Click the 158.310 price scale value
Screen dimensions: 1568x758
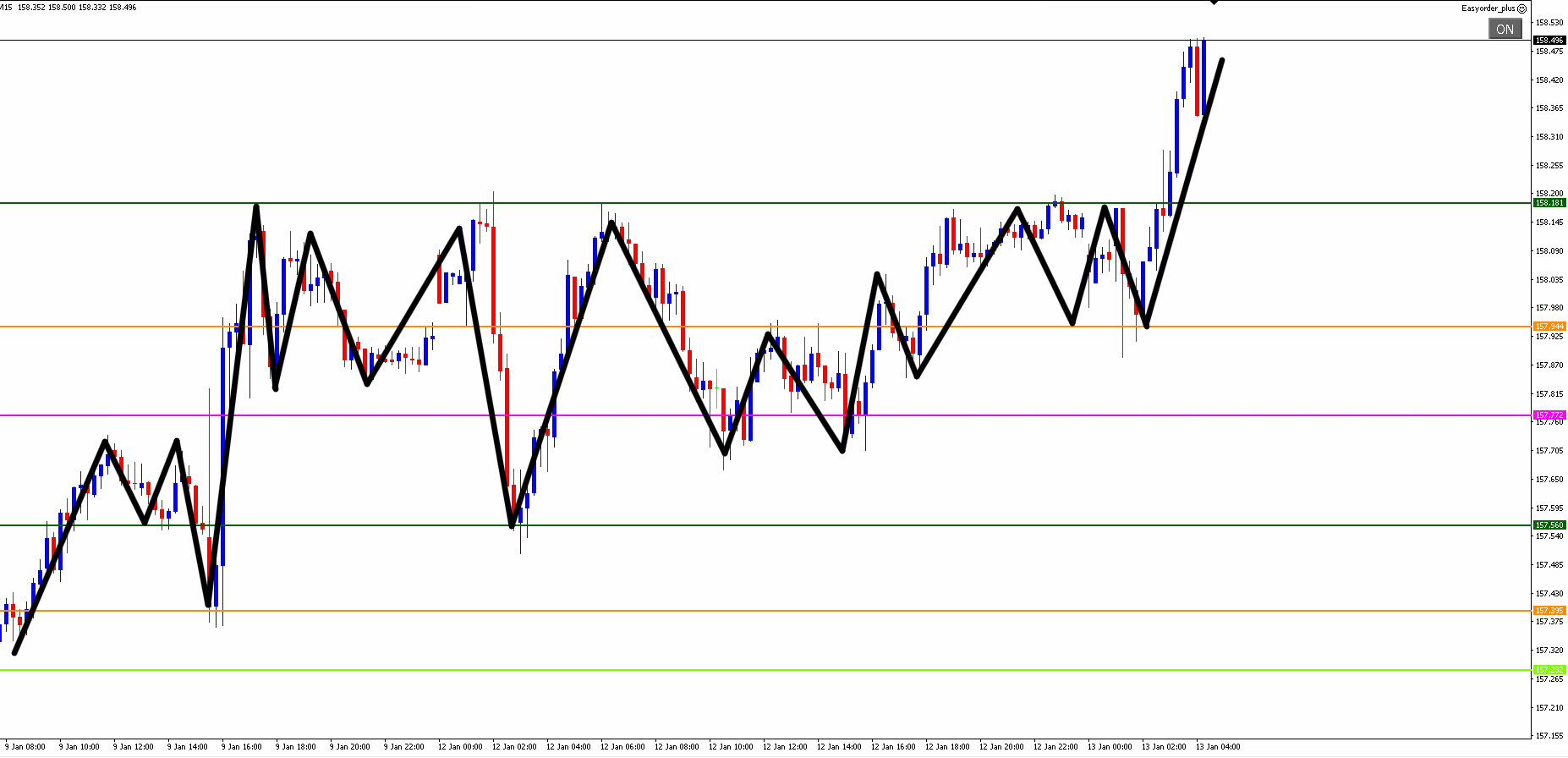tap(1549, 137)
